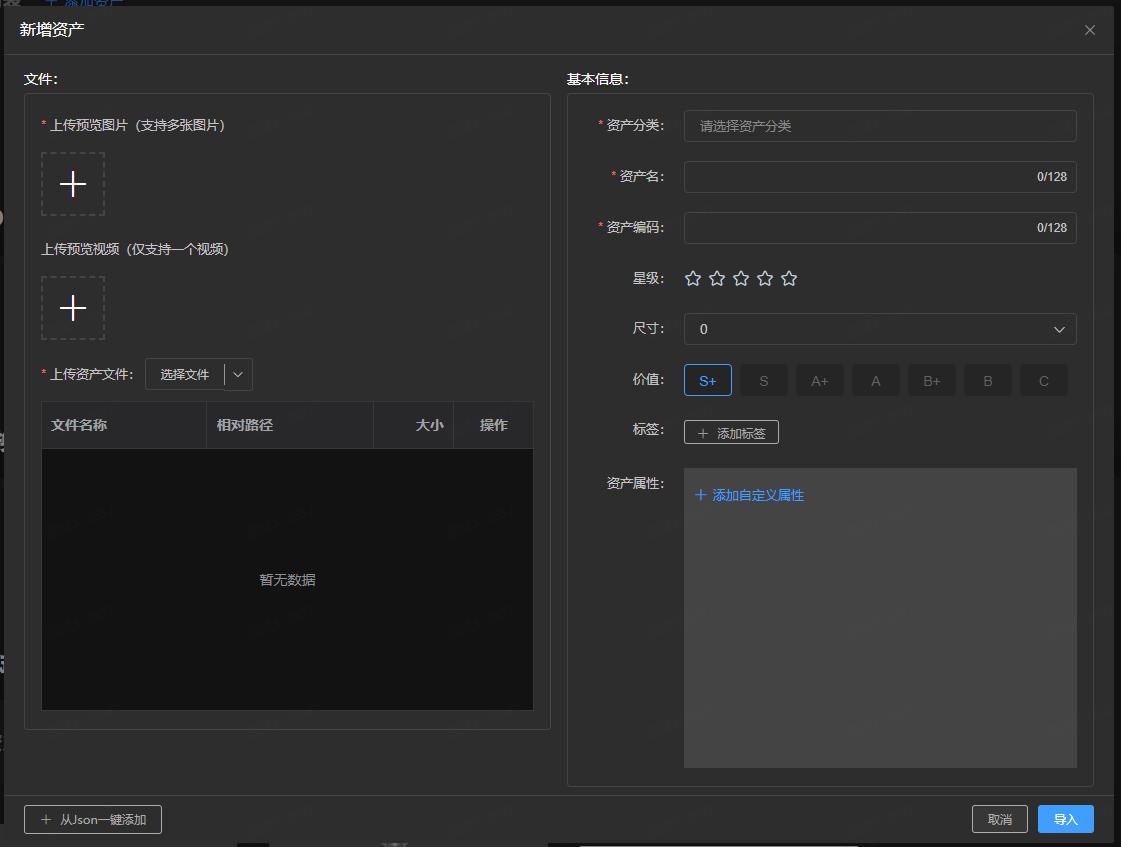Close the 新增资产 dialog with X
The image size is (1121, 847).
point(1090,30)
